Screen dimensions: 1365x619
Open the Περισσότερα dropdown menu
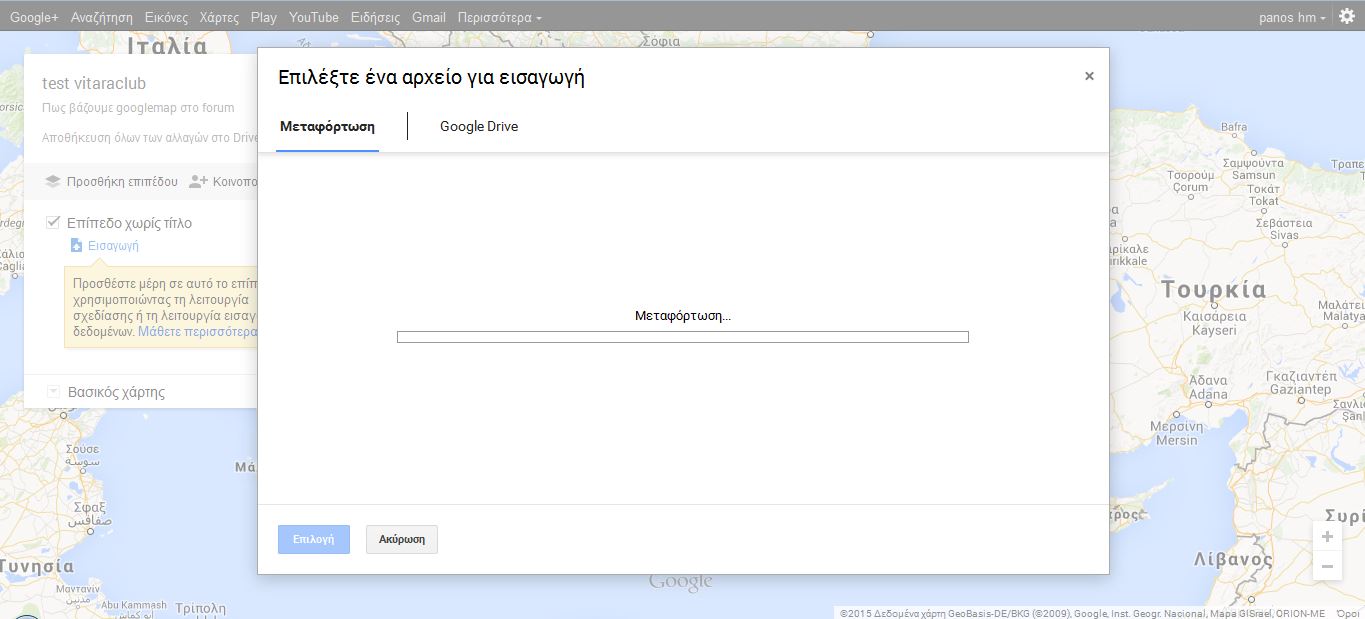(x=500, y=18)
